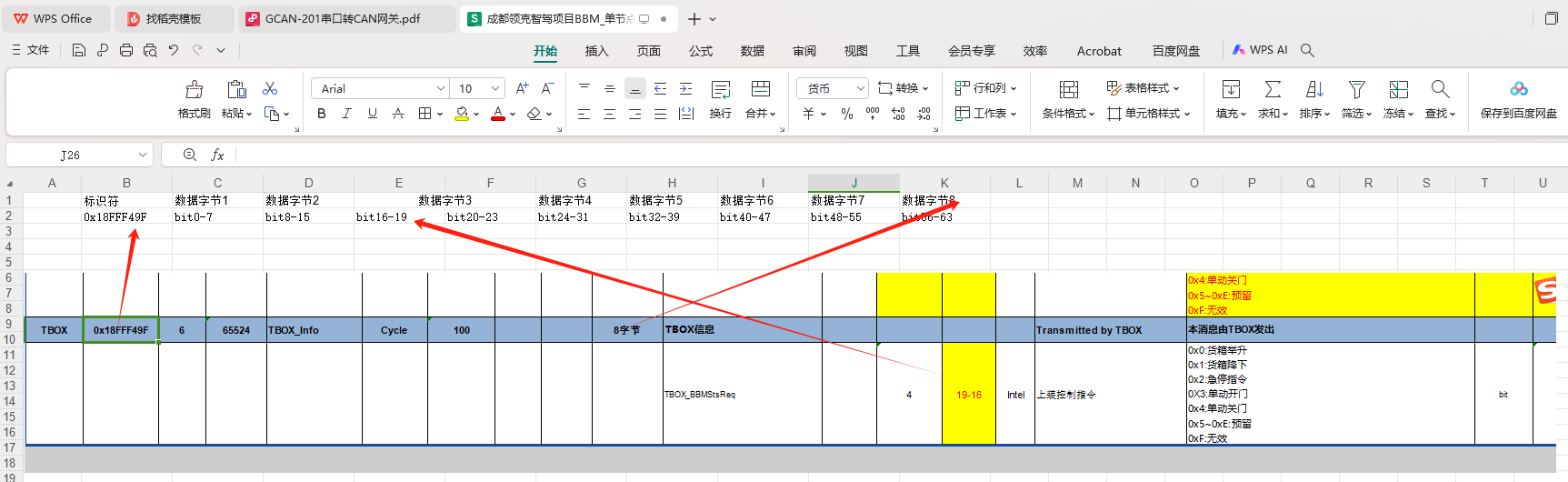Save to Baidu Netdisk (保存到百度网盘)

tap(1519, 98)
